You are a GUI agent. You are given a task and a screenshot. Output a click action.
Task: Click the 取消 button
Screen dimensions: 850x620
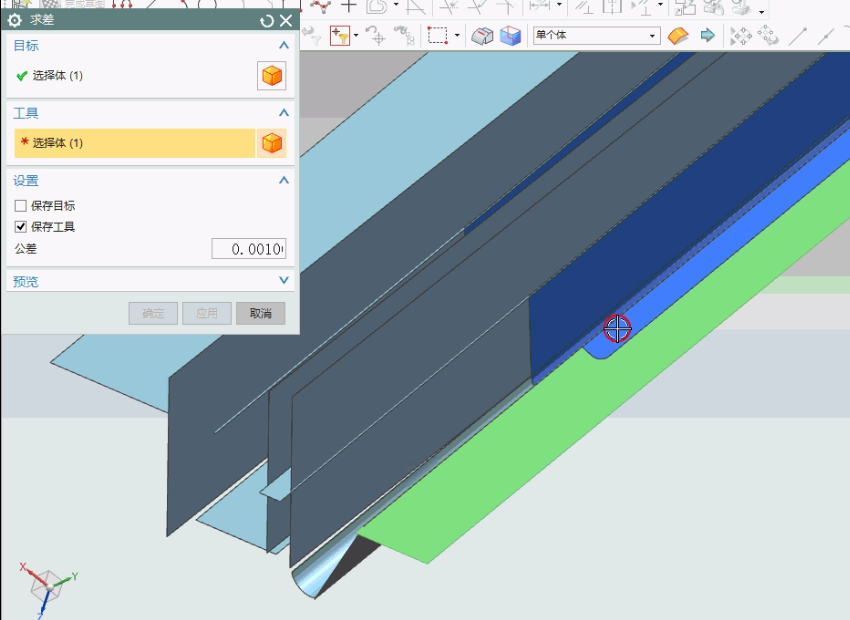pos(261,313)
